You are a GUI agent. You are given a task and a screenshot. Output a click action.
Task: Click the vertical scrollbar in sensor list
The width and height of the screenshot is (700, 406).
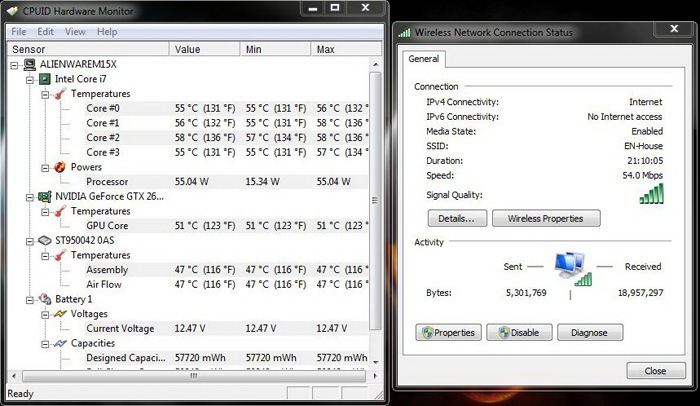pyautogui.click(x=376, y=200)
